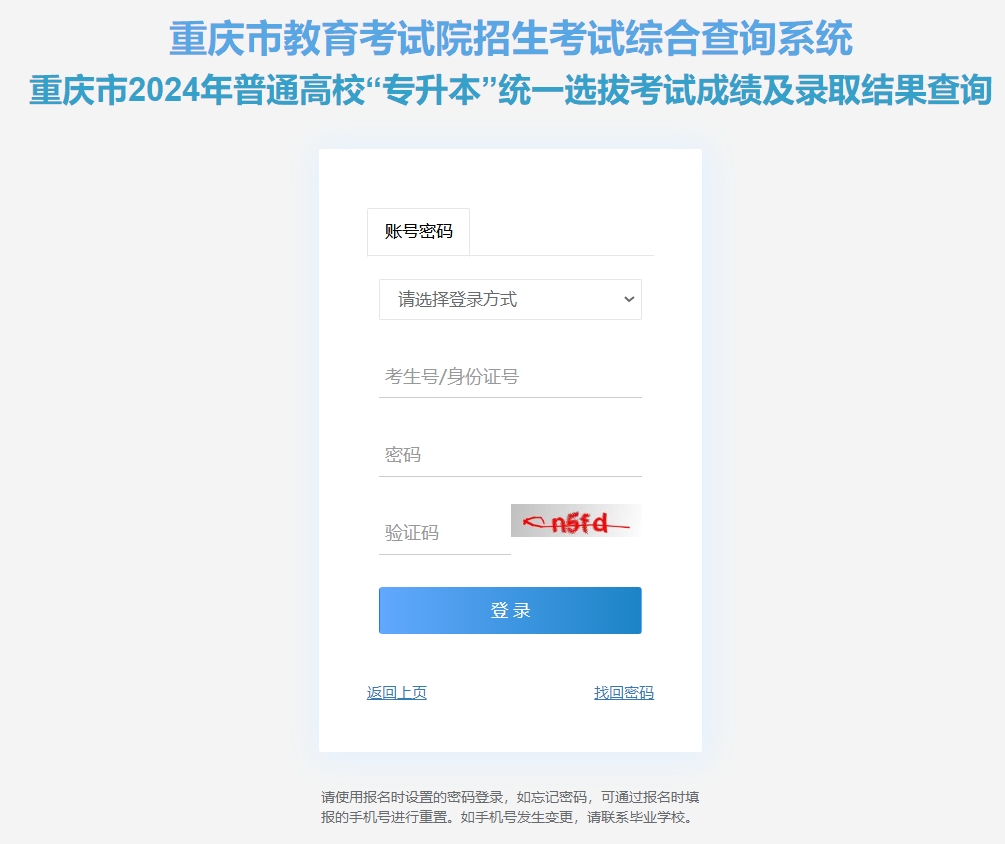Image resolution: width=1005 pixels, height=844 pixels.
Task: Click the dropdown chevron arrow of 请选择登录方式
Action: [629, 299]
